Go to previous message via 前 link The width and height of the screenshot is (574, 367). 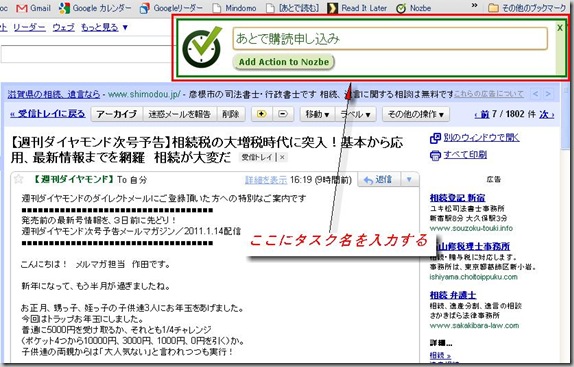click(x=482, y=114)
